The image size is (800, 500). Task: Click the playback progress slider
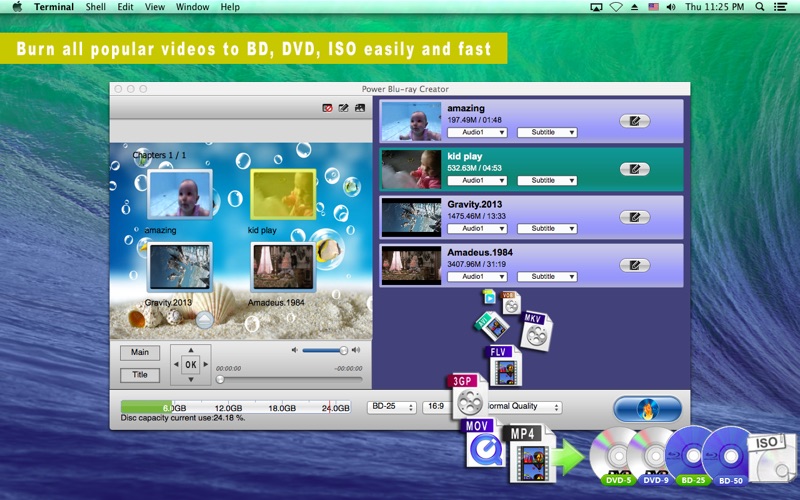pos(289,380)
